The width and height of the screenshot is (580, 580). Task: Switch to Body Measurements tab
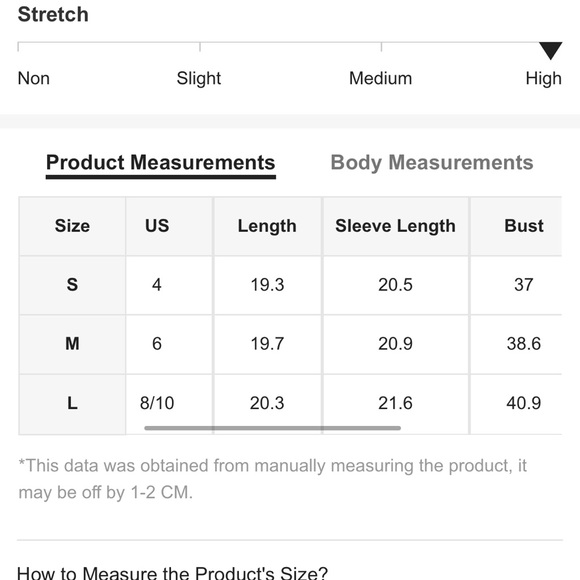click(432, 163)
